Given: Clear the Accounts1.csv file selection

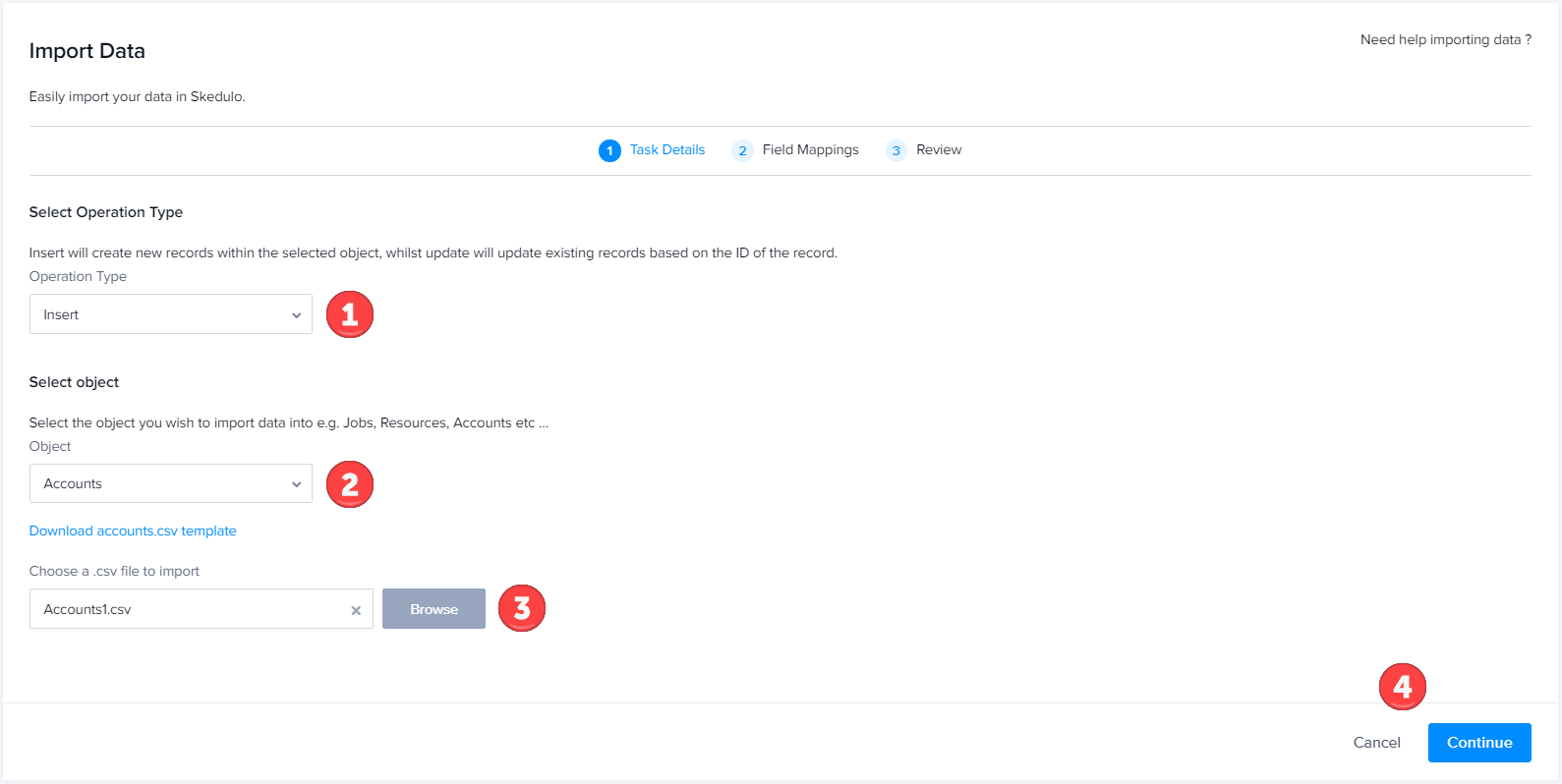Looking at the screenshot, I should pos(356,610).
